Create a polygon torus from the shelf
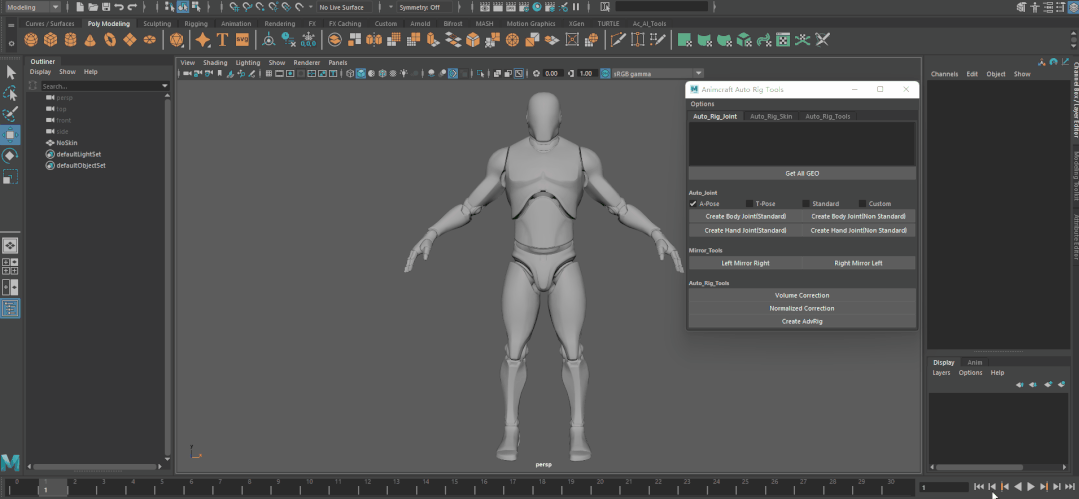 pyautogui.click(x=109, y=40)
